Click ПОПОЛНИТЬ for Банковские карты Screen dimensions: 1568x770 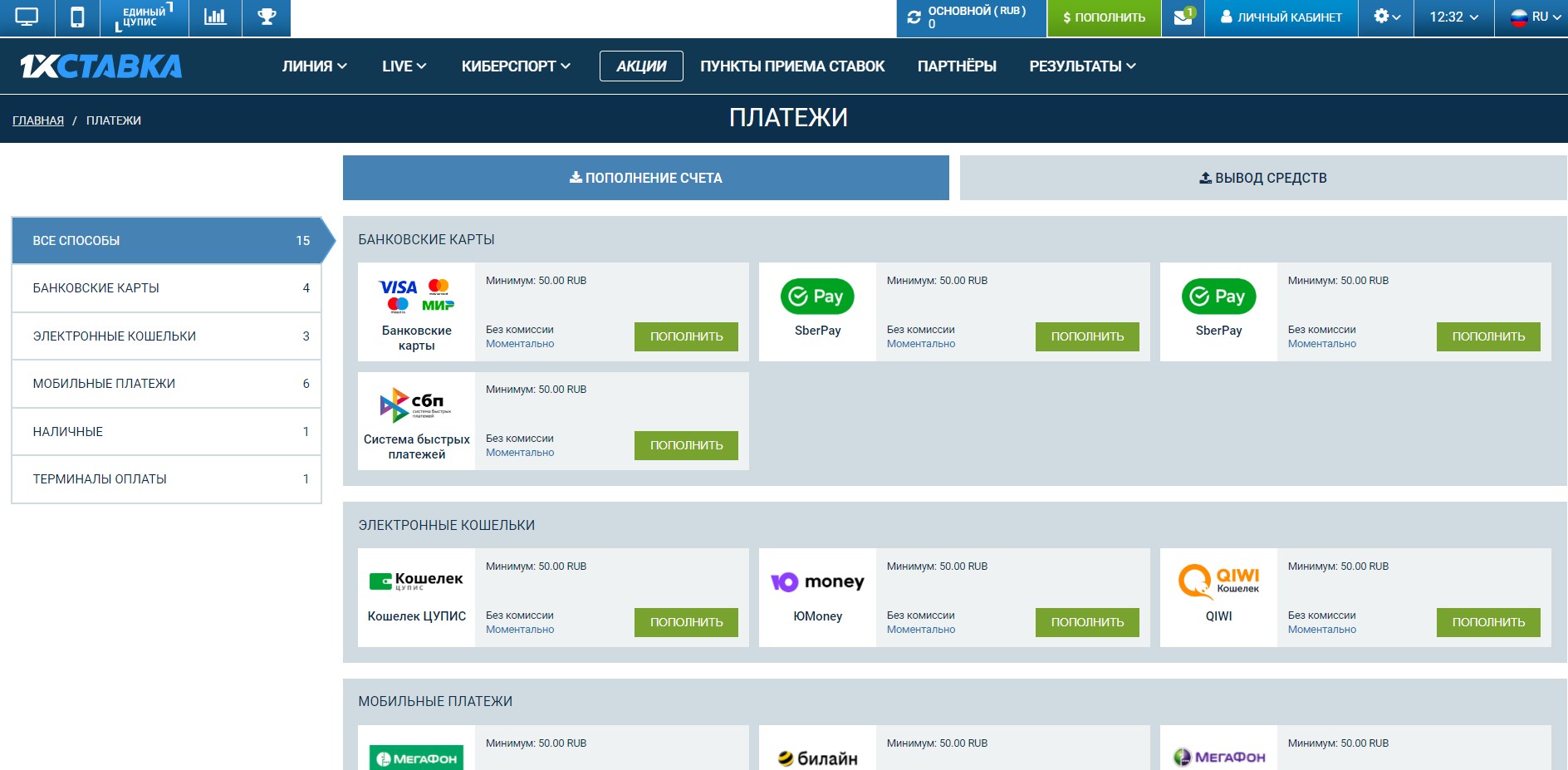coord(686,336)
